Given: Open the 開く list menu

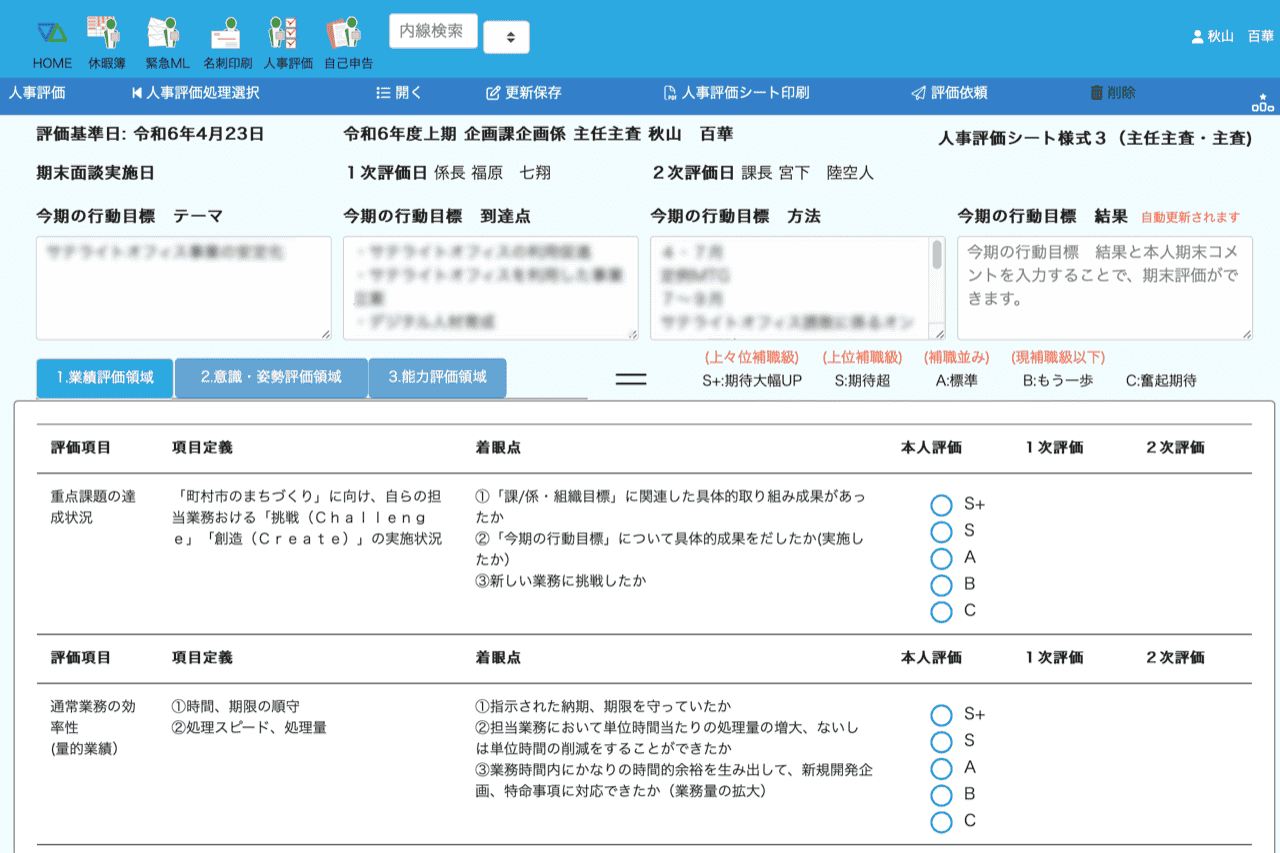Looking at the screenshot, I should 398,93.
